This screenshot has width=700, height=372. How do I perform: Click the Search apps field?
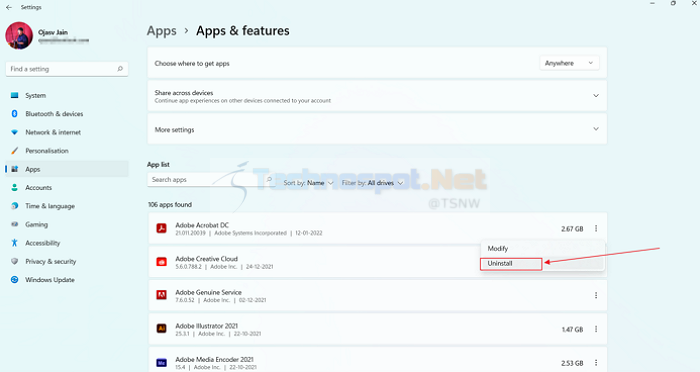tap(211, 180)
